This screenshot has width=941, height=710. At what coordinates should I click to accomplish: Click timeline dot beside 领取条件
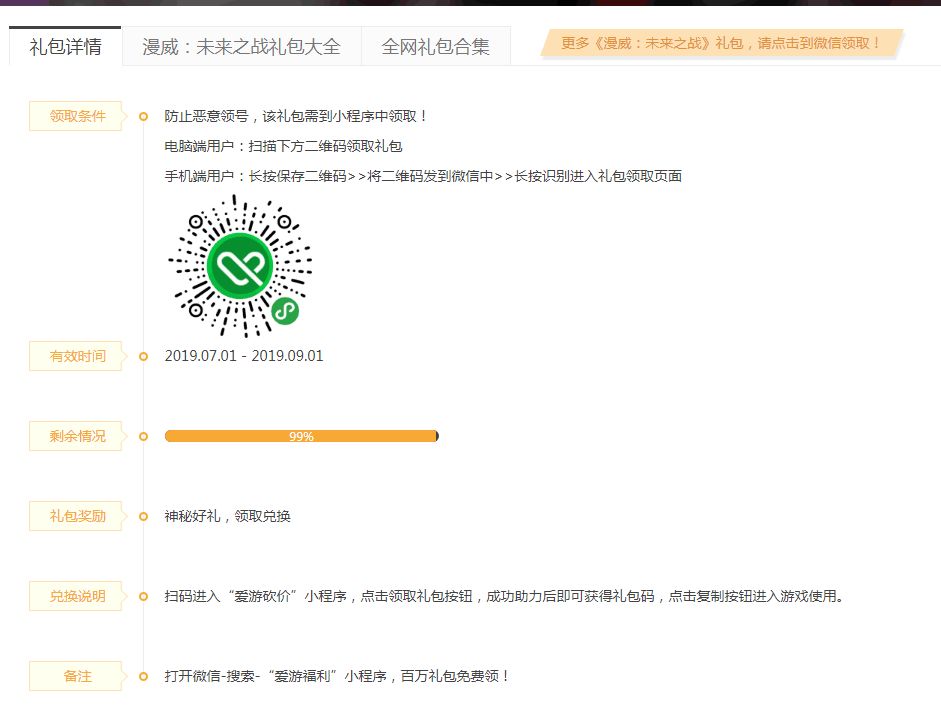(x=143, y=116)
